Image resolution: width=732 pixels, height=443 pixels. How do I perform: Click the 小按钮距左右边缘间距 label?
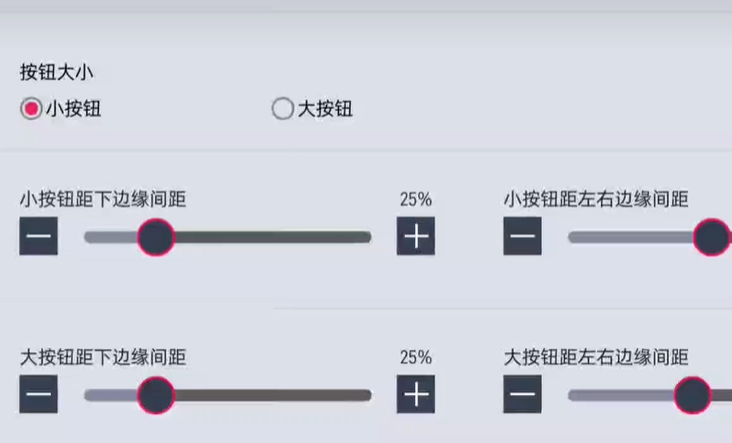[596, 199]
